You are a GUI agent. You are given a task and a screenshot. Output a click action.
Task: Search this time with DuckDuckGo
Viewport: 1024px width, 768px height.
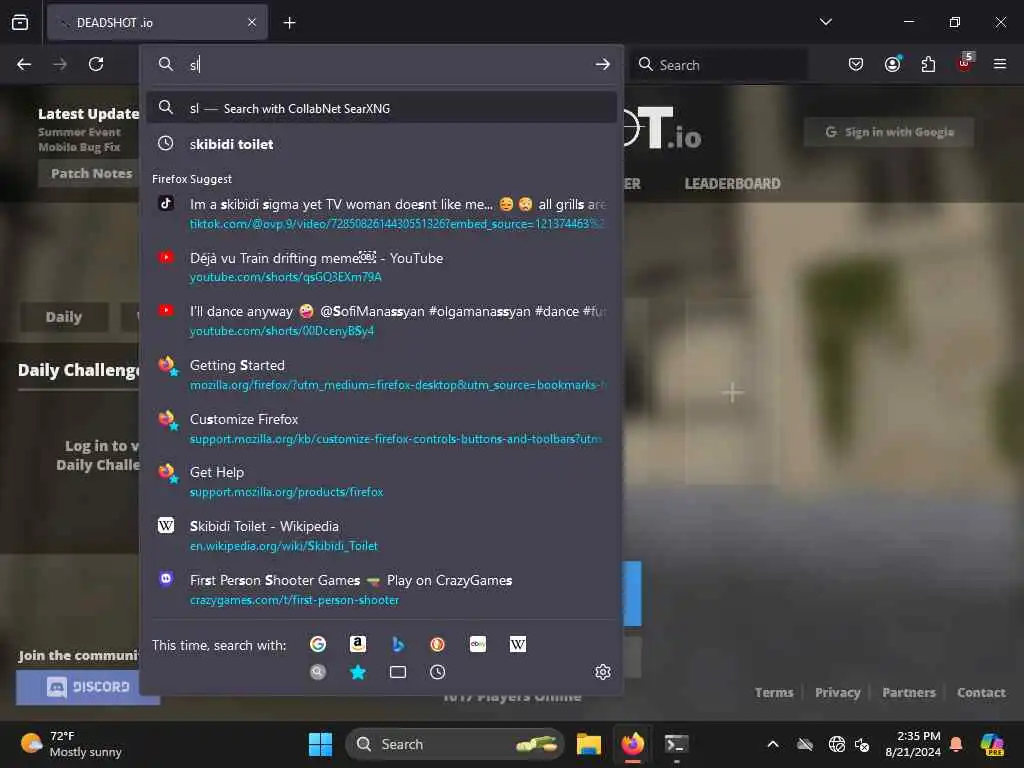pyautogui.click(x=438, y=645)
